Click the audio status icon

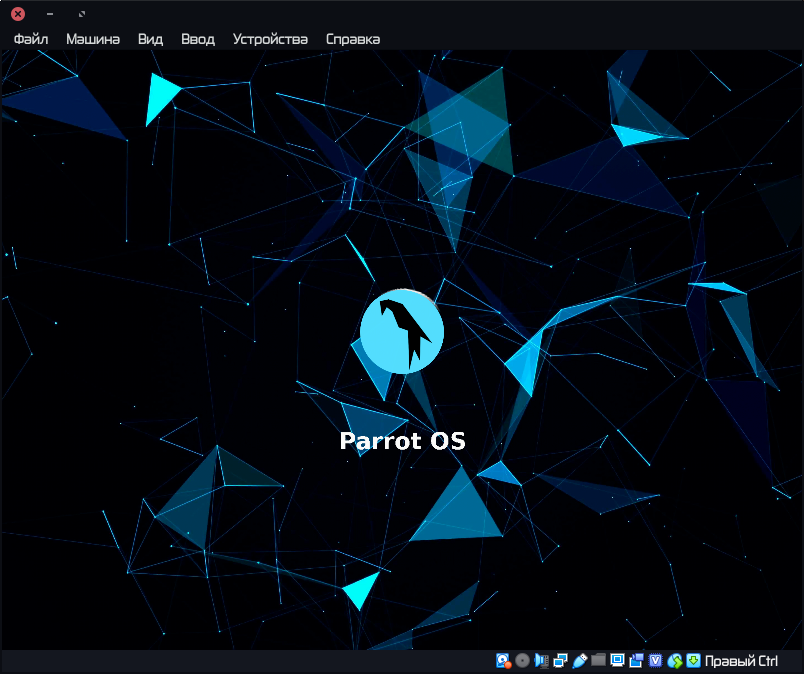click(541, 661)
